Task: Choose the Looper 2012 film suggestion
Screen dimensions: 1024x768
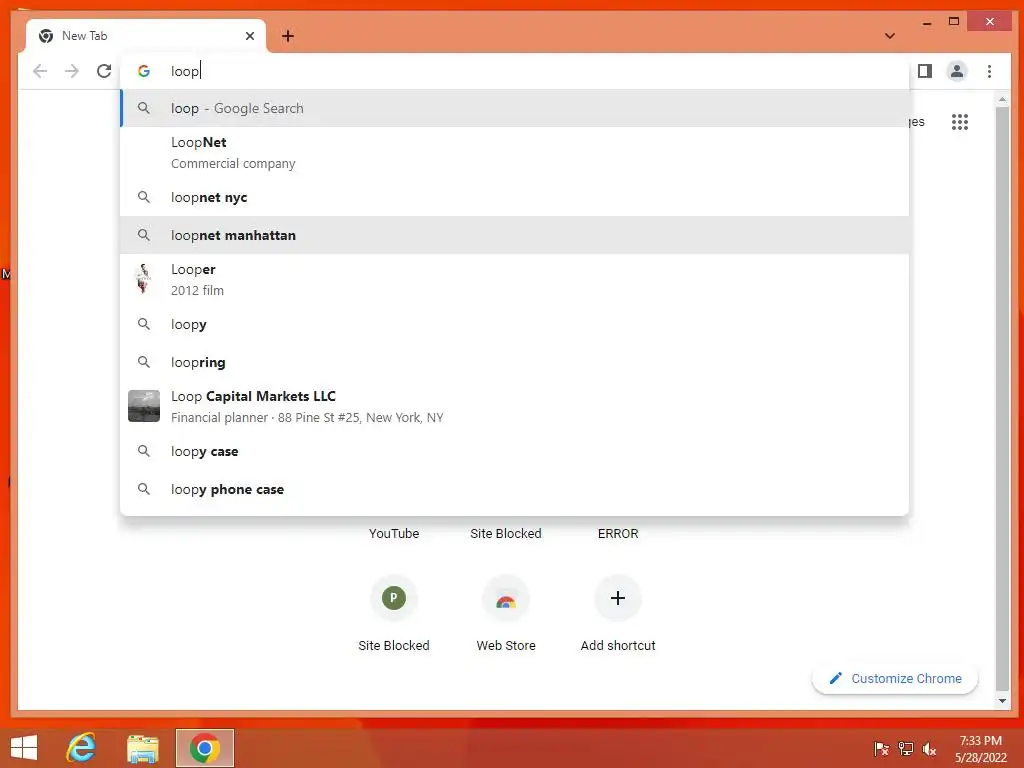Action: (x=515, y=280)
